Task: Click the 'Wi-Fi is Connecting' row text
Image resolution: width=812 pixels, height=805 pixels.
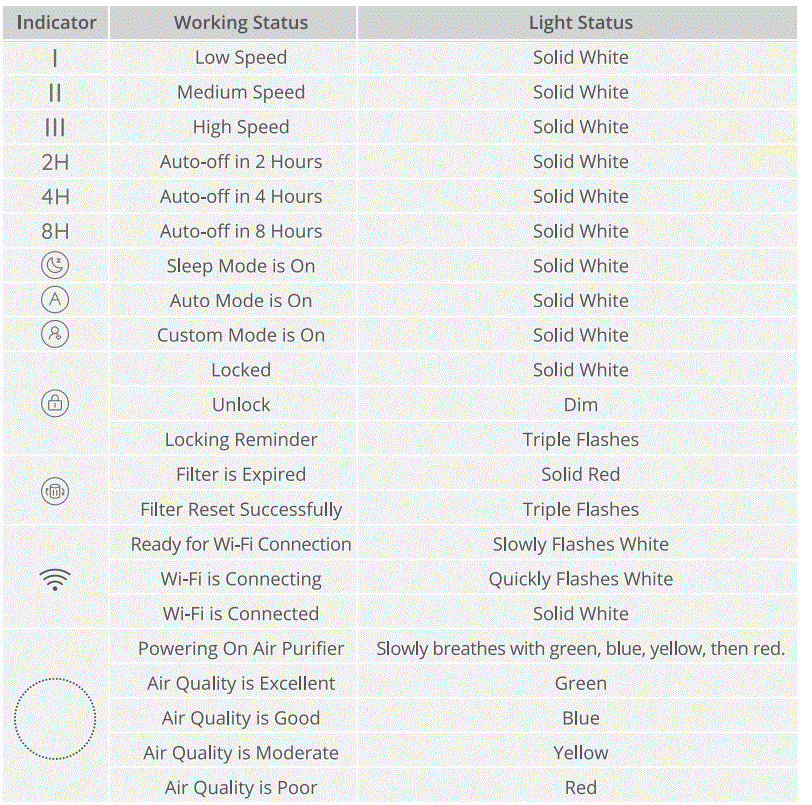Action: pyautogui.click(x=241, y=579)
